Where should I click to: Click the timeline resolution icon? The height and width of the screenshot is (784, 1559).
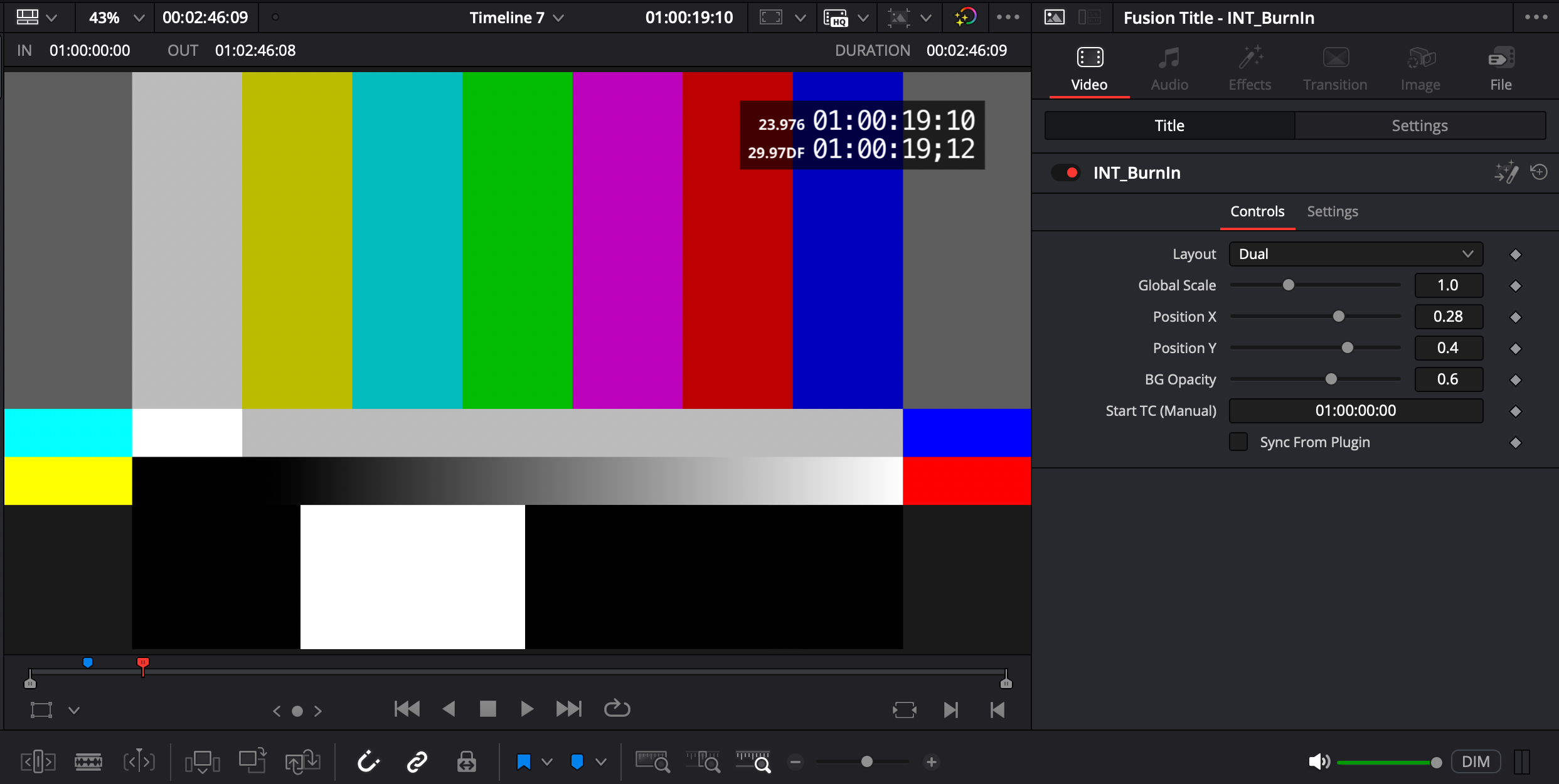pos(898,18)
